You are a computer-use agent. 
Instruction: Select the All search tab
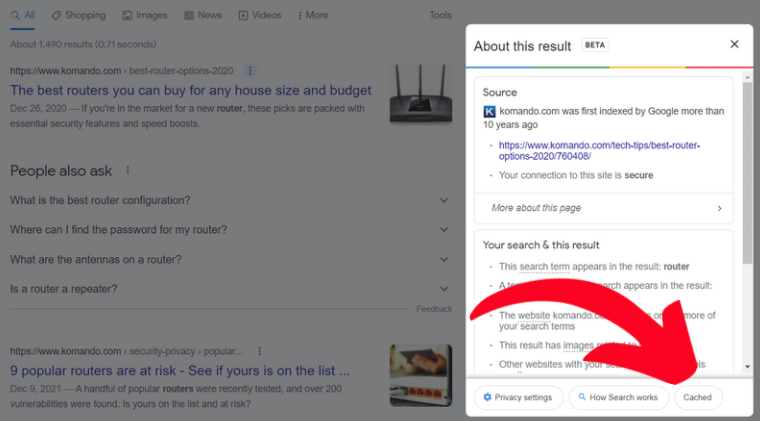point(23,16)
